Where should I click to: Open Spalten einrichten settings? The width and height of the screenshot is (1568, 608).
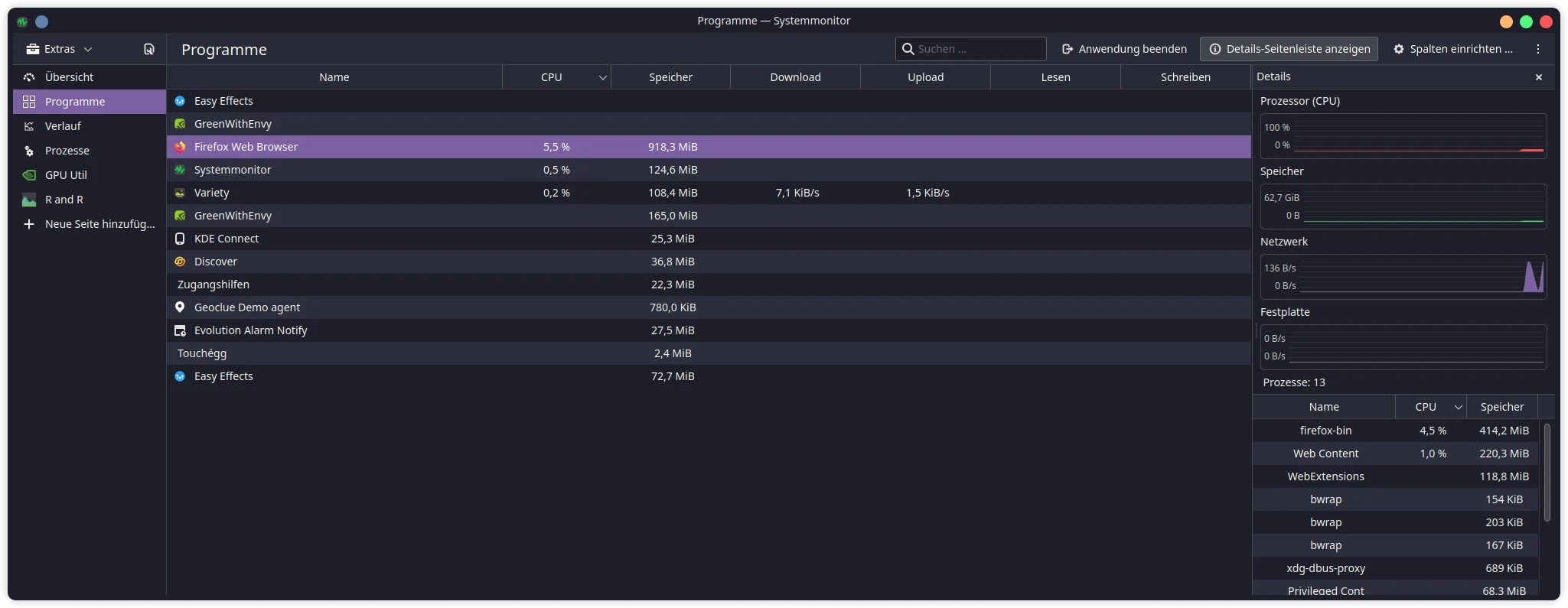click(1453, 49)
